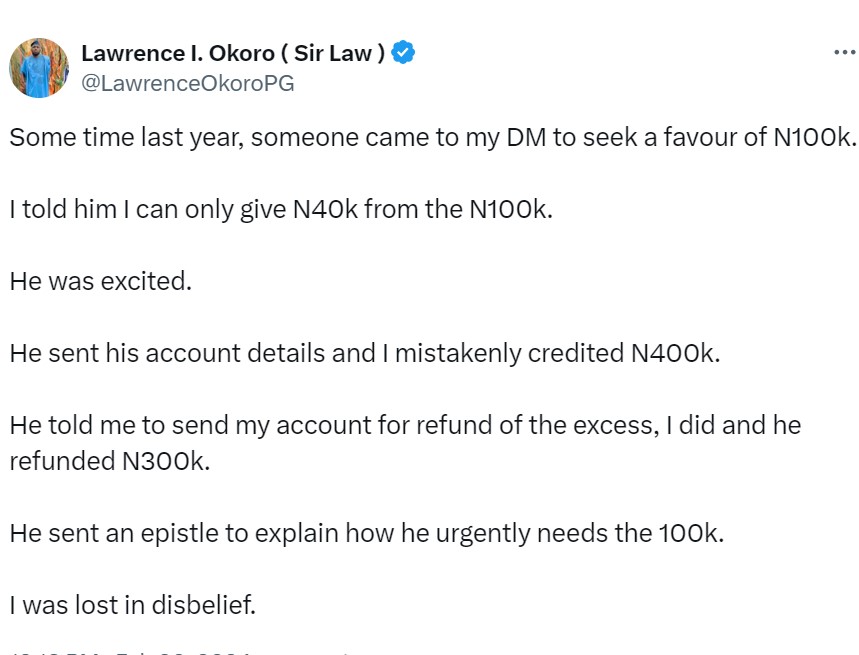Image resolution: width=859 pixels, height=655 pixels.
Task: Click the blue verified badge icon
Action: click(x=403, y=54)
